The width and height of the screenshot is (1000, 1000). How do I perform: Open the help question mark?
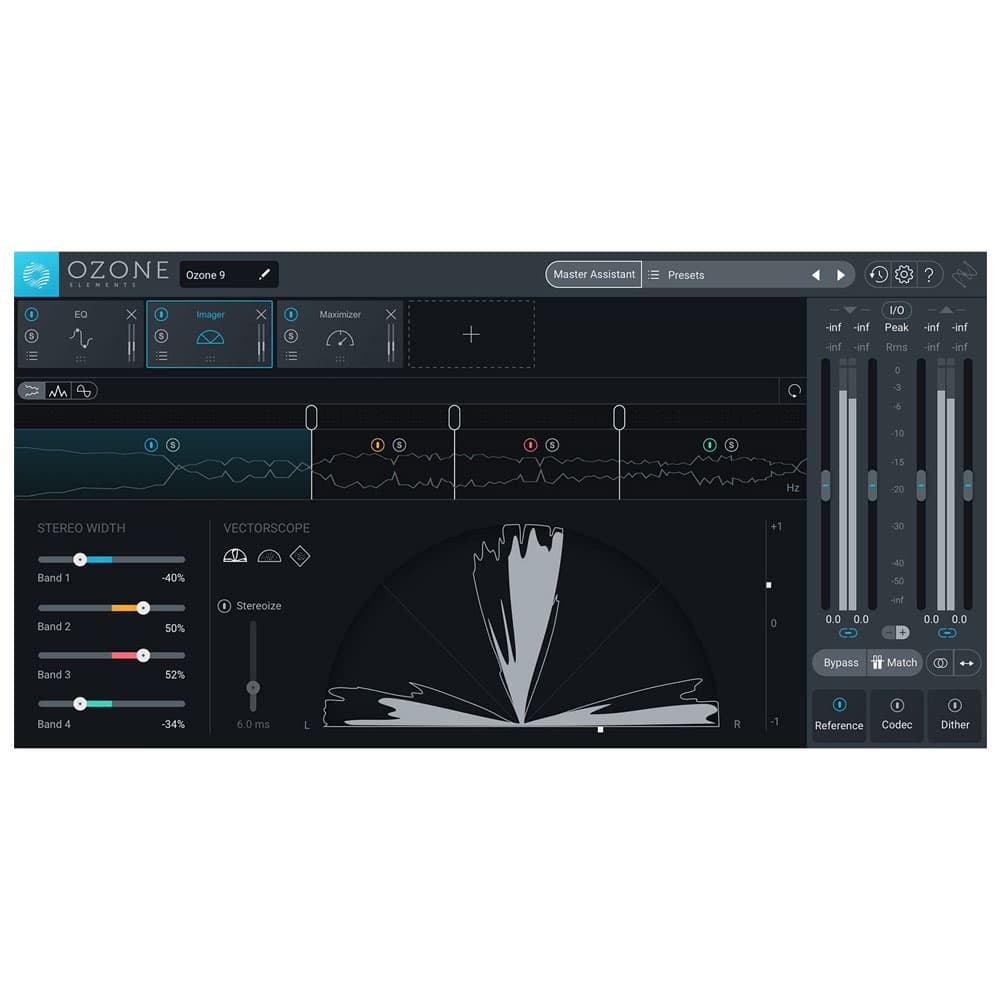tap(929, 274)
